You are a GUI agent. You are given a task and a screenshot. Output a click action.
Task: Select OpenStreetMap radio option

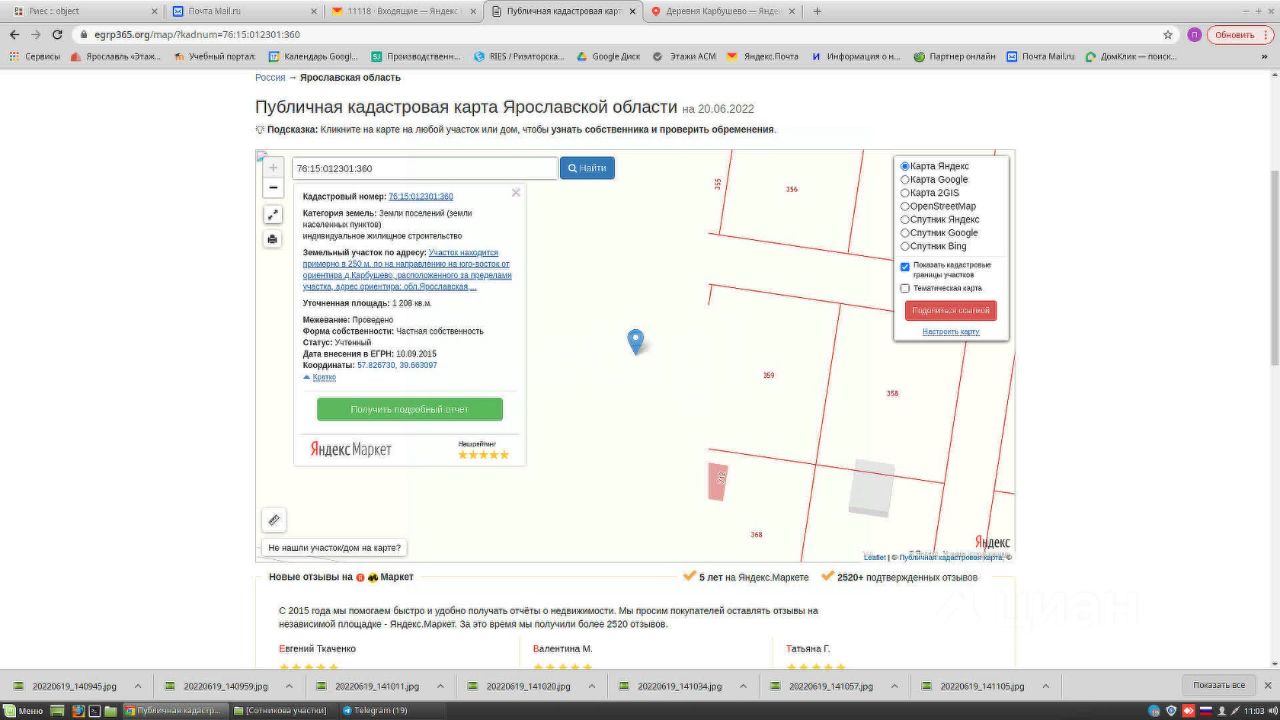[x=905, y=206]
